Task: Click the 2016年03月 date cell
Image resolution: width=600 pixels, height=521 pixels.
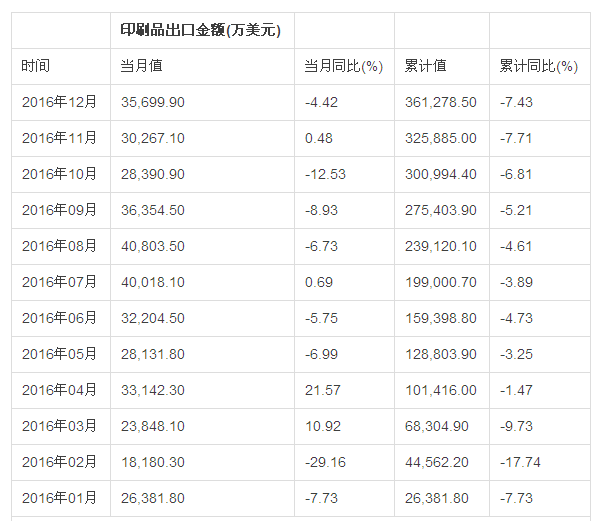Action: click(59, 426)
